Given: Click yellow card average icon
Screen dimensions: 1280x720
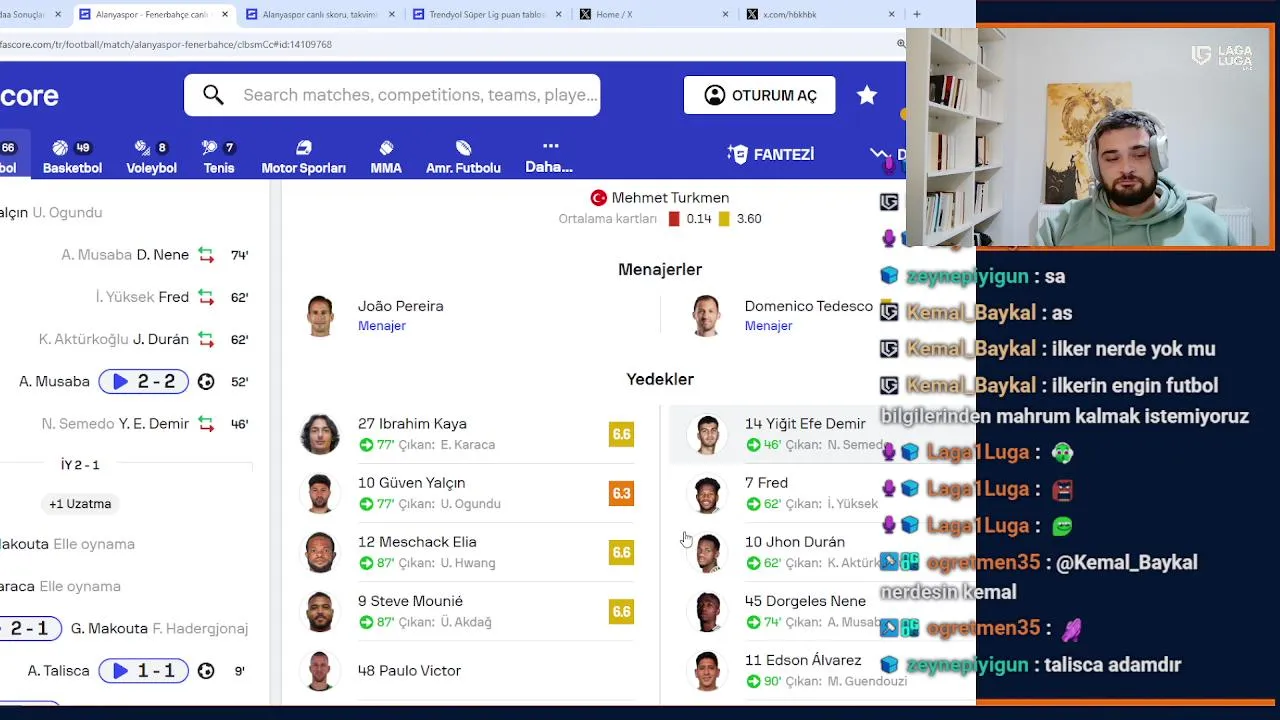Looking at the screenshot, I should click(x=724, y=219).
